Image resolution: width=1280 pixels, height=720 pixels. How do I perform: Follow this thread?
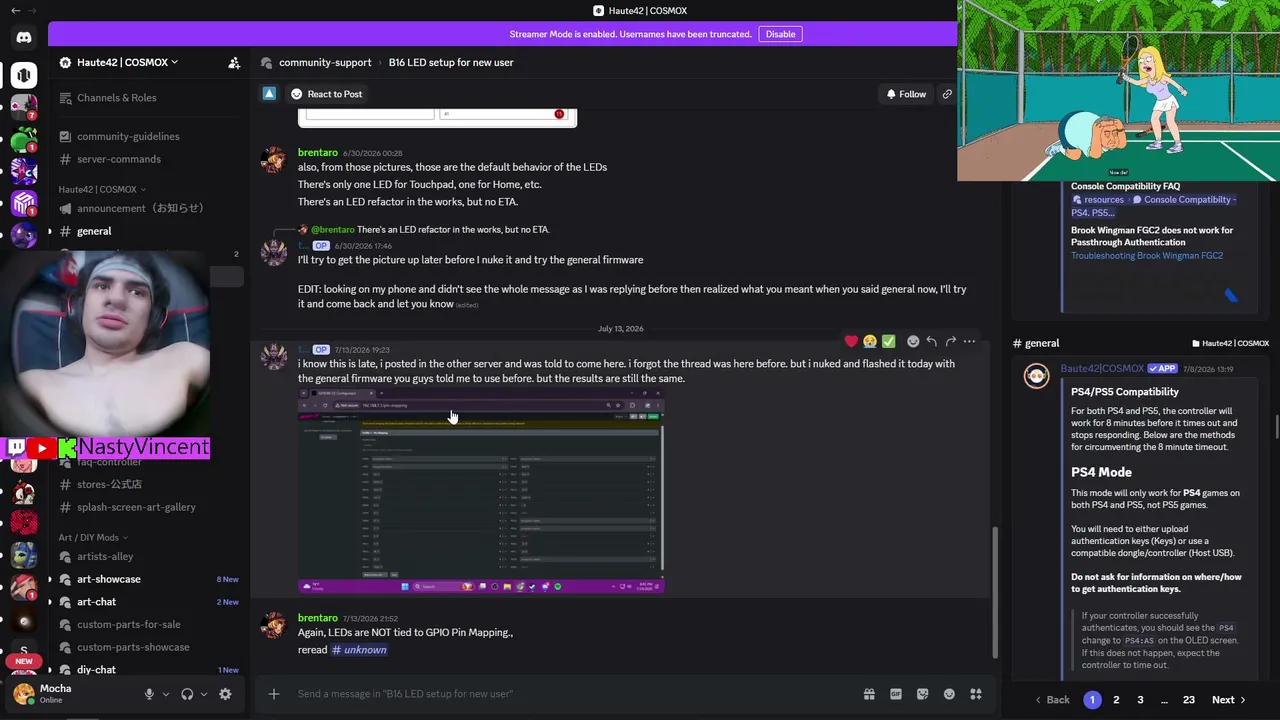tap(906, 94)
